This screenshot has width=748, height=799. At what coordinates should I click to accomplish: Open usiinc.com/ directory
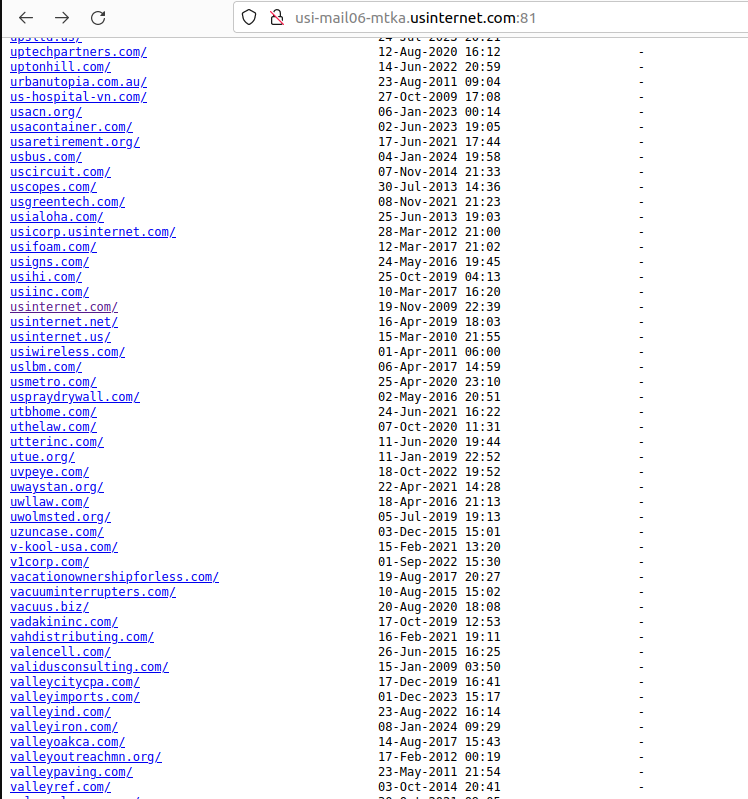pyautogui.click(x=49, y=292)
